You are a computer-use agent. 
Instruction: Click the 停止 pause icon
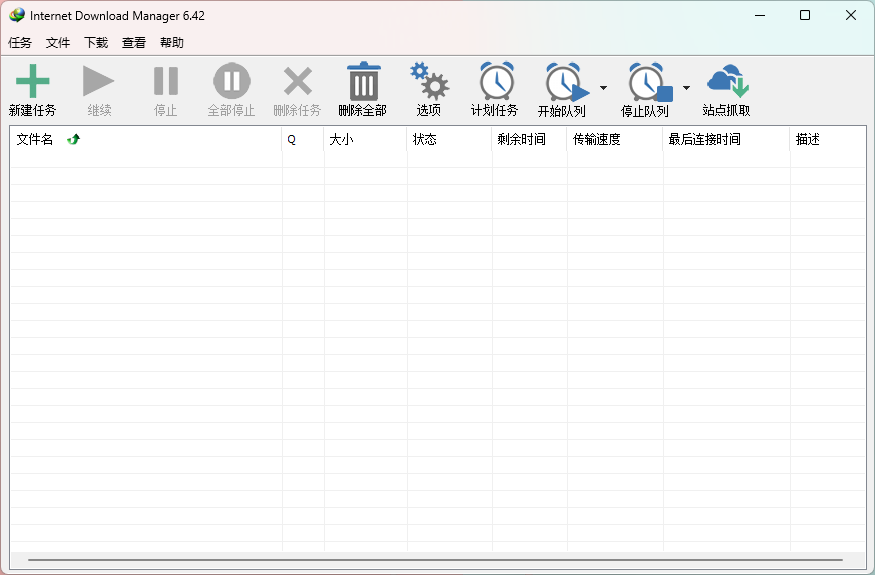(x=166, y=81)
